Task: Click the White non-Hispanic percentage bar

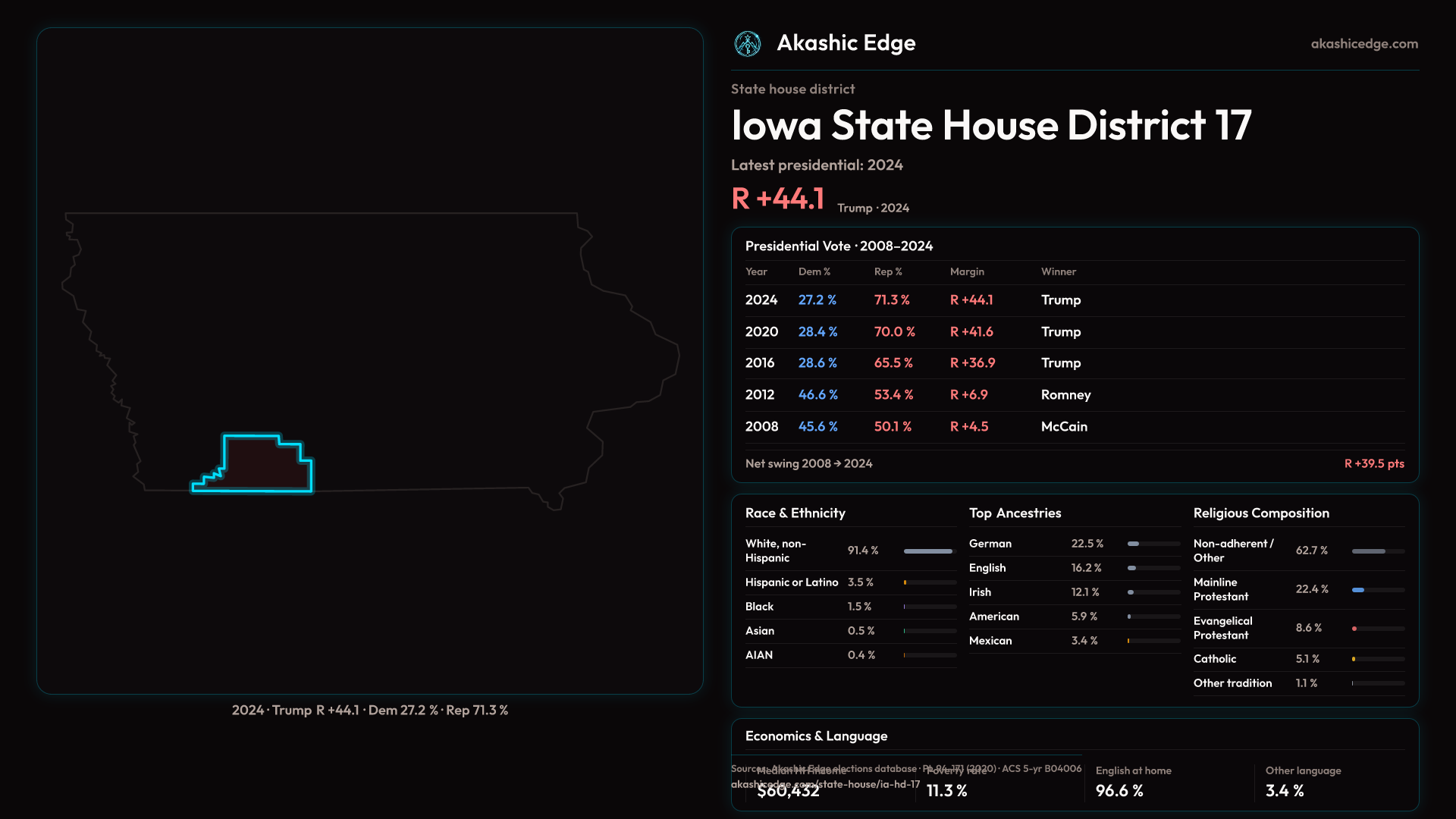Action: click(928, 551)
